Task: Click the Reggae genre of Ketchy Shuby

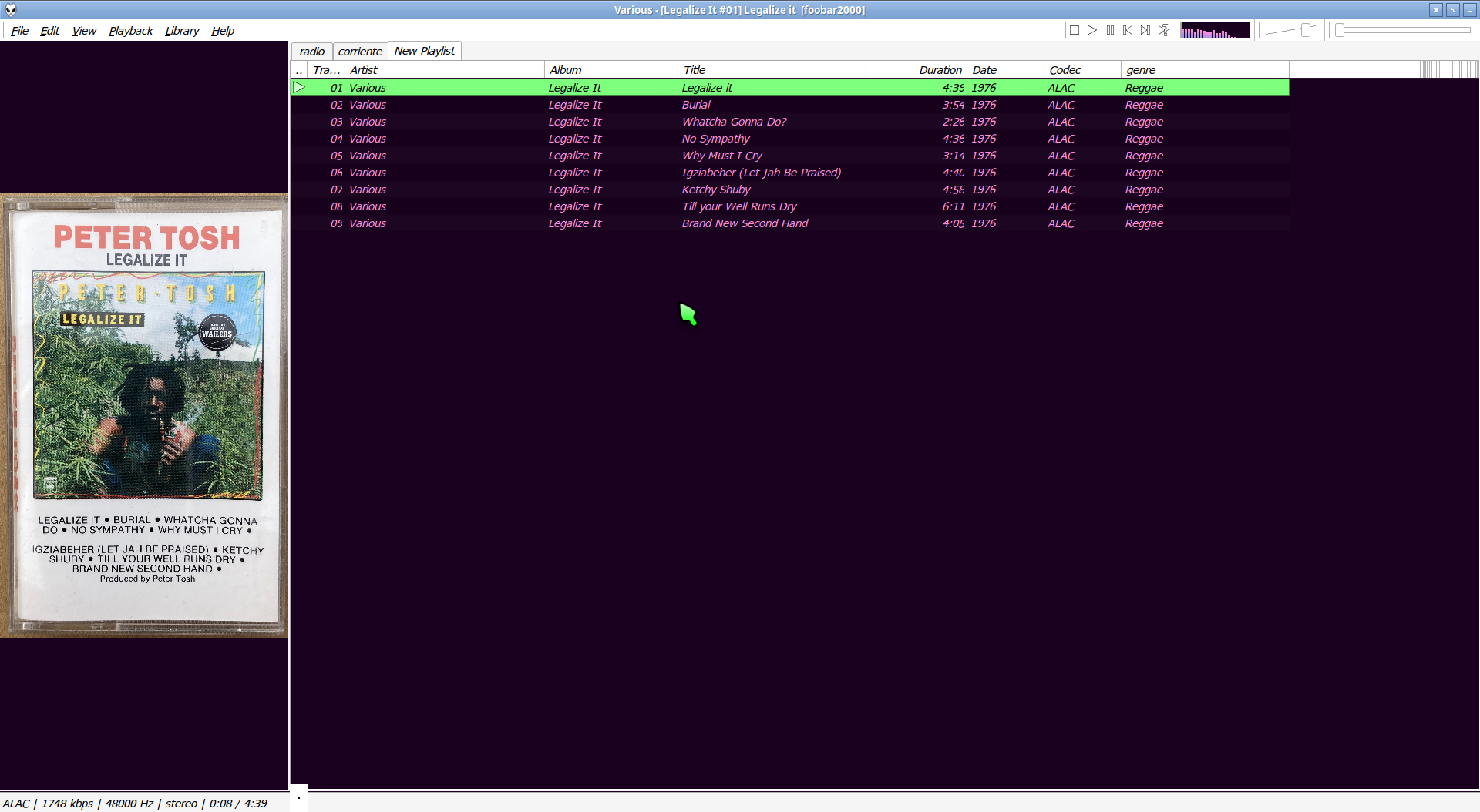Action: click(x=1144, y=190)
